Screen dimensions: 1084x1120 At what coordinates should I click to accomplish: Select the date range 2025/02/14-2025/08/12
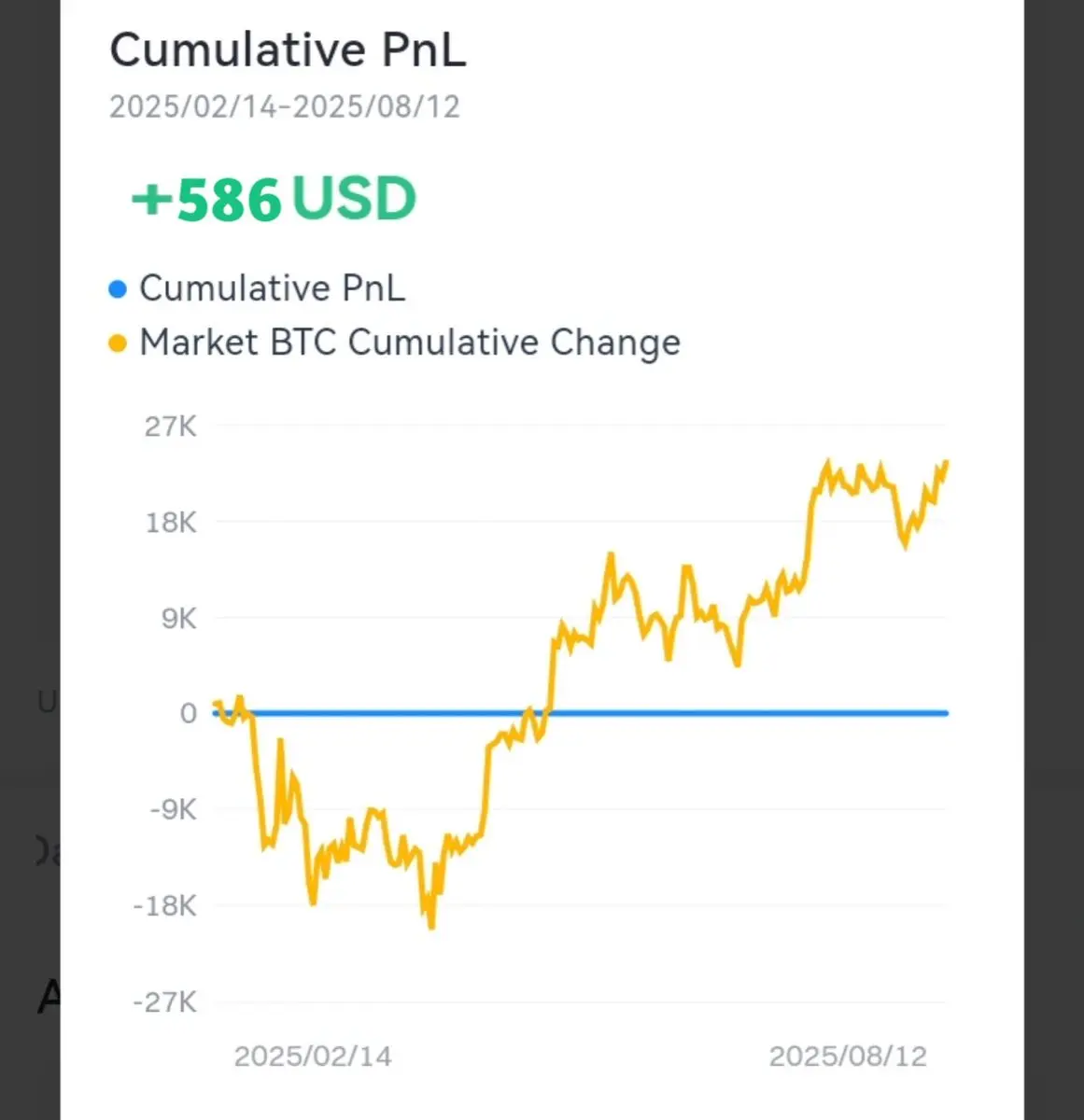tap(285, 106)
